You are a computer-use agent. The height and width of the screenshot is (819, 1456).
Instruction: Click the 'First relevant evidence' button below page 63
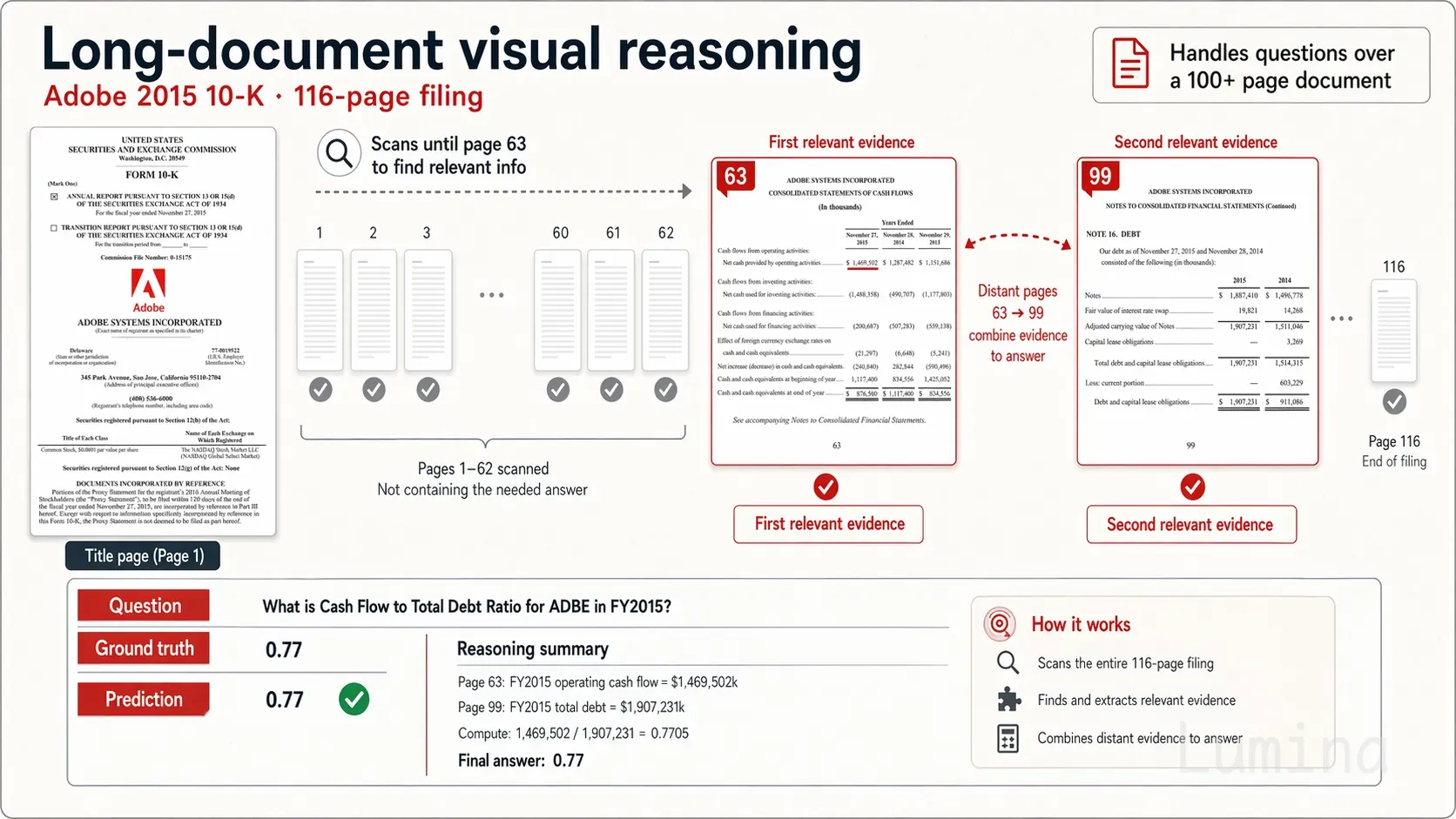(828, 524)
